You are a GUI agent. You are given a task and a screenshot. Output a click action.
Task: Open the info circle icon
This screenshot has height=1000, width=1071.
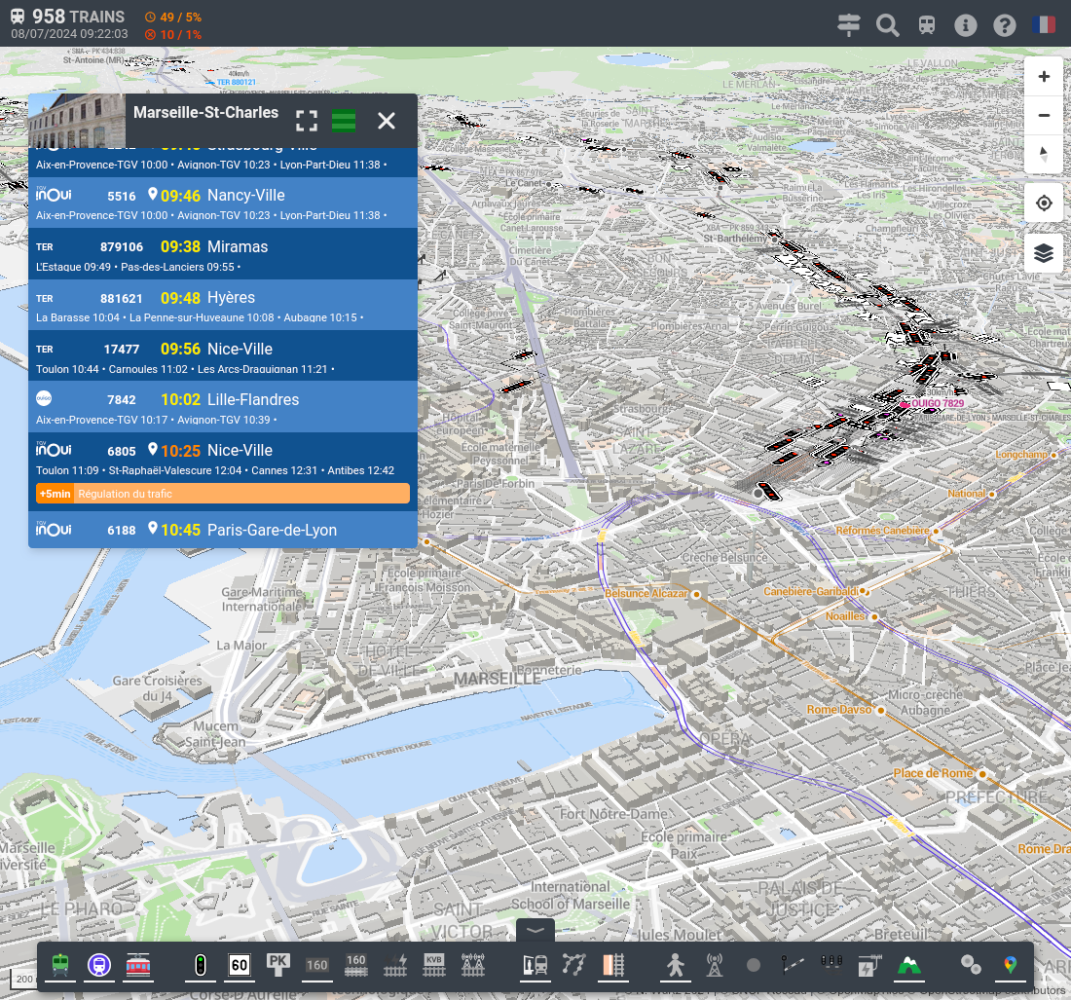(965, 25)
